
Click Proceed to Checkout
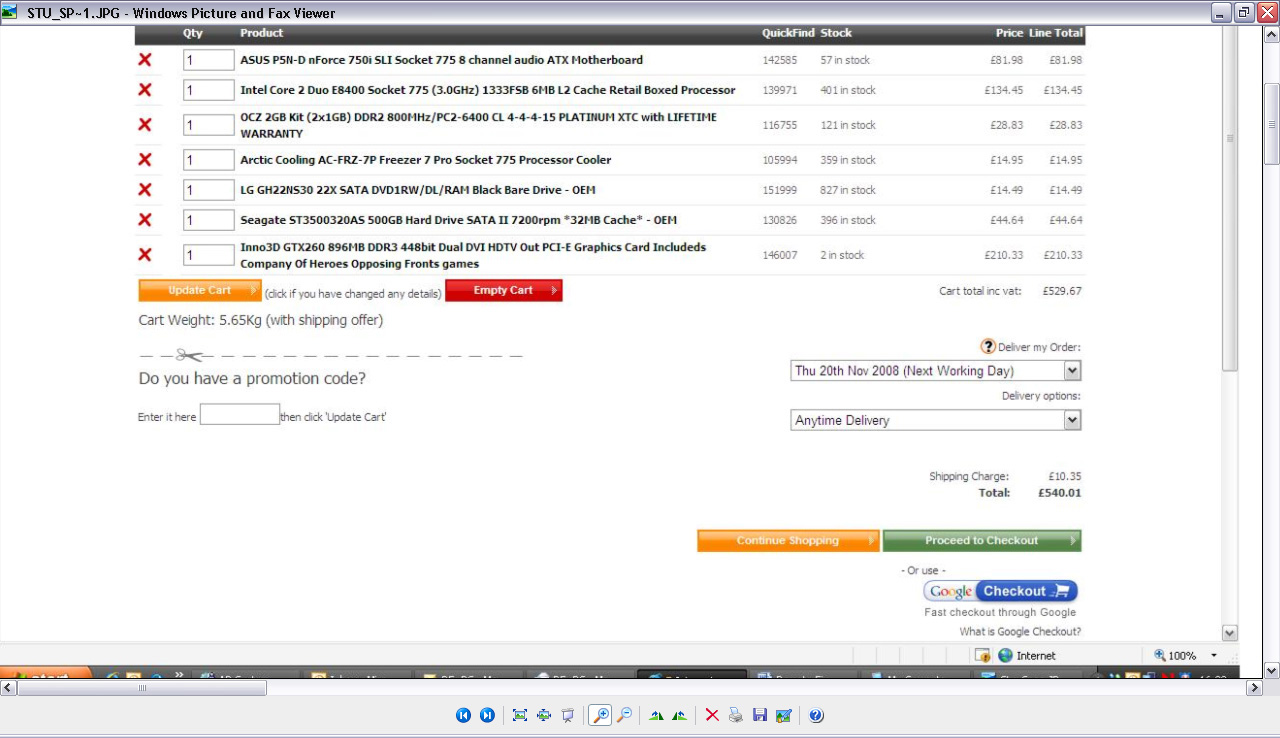click(982, 541)
